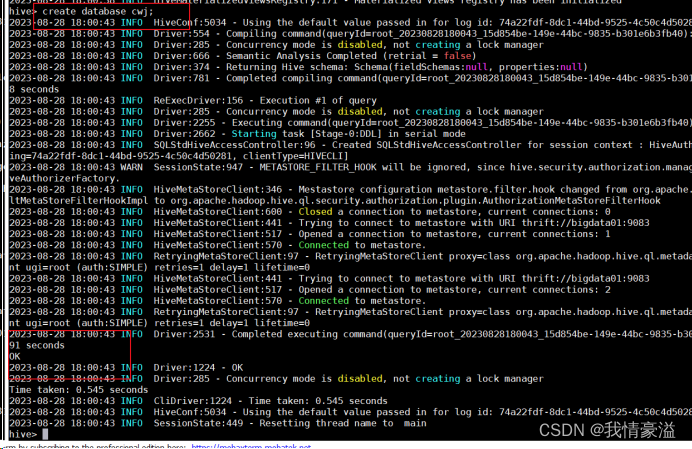The height and width of the screenshot is (449, 692).
Task: Click the 'current connections: 1' log line
Action: coord(310,234)
